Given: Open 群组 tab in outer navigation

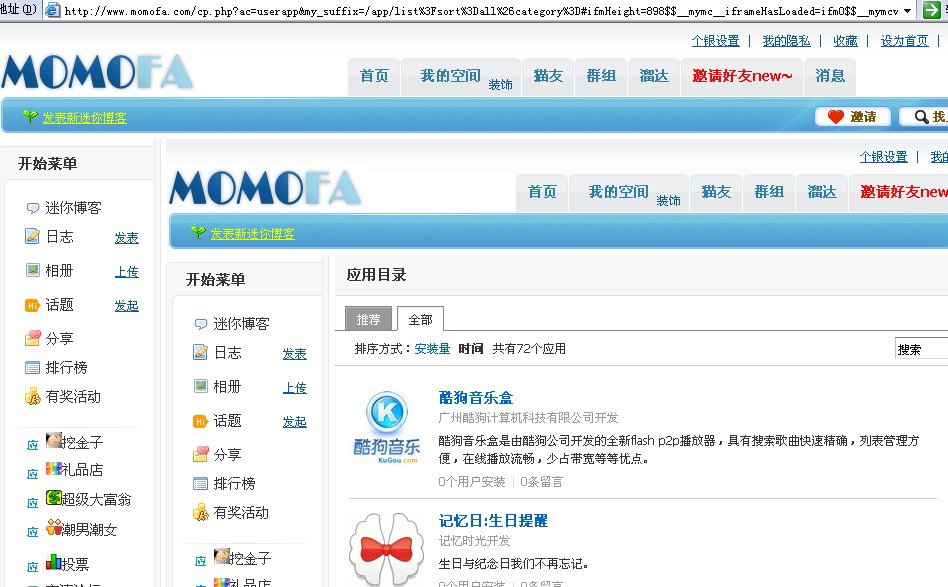Looking at the screenshot, I should pyautogui.click(x=601, y=76).
